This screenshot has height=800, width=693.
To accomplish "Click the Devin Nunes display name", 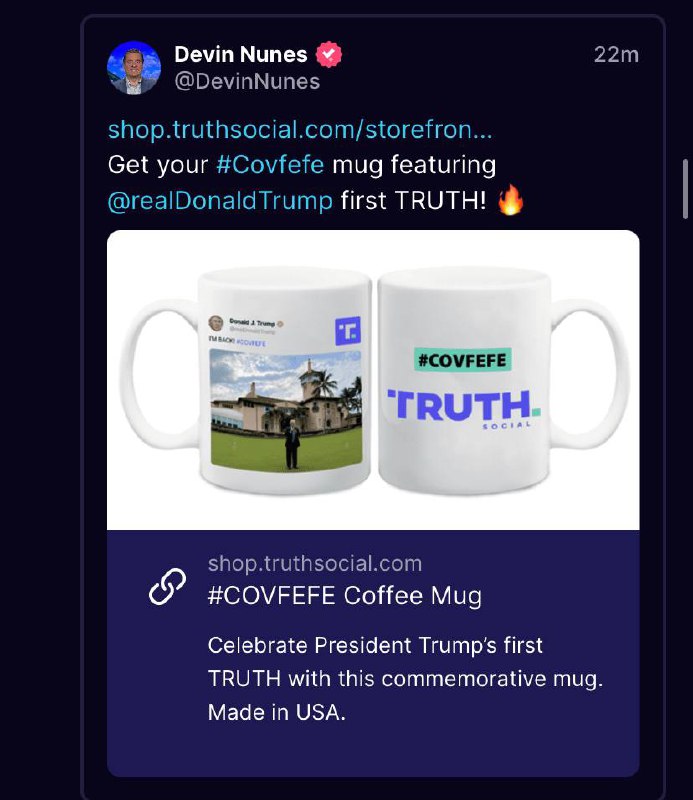I will coord(241,54).
